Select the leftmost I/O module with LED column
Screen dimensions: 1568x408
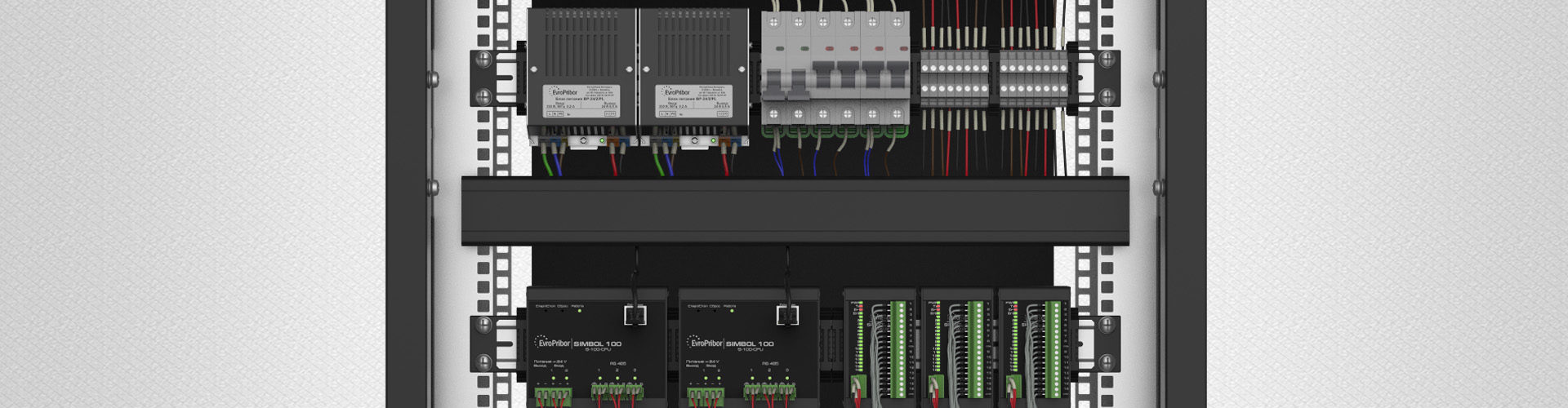tap(880, 347)
